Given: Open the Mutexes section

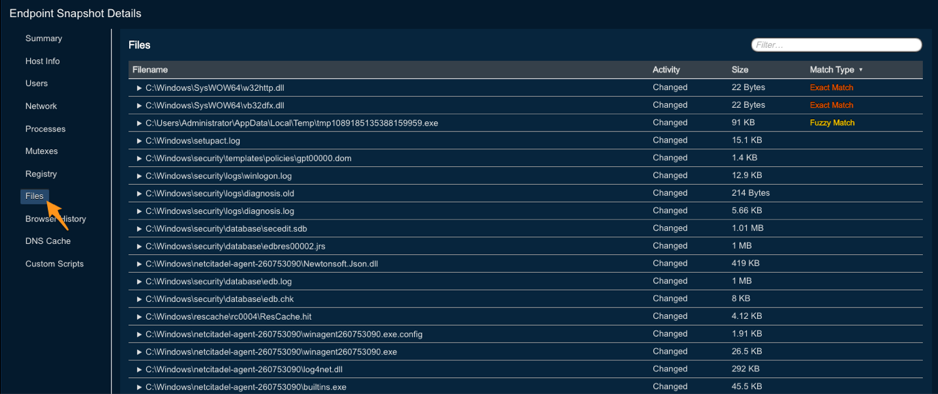Looking at the screenshot, I should click(41, 151).
